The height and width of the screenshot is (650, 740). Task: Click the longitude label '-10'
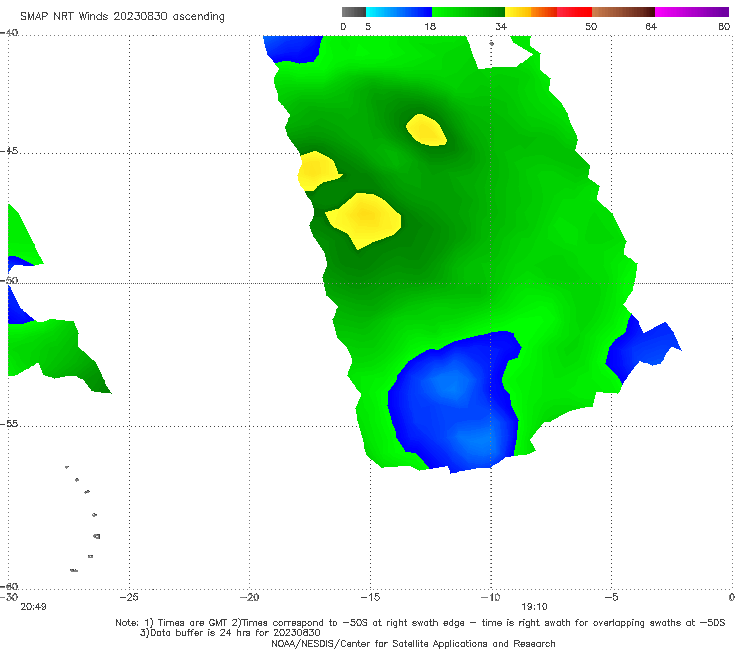coord(490,597)
